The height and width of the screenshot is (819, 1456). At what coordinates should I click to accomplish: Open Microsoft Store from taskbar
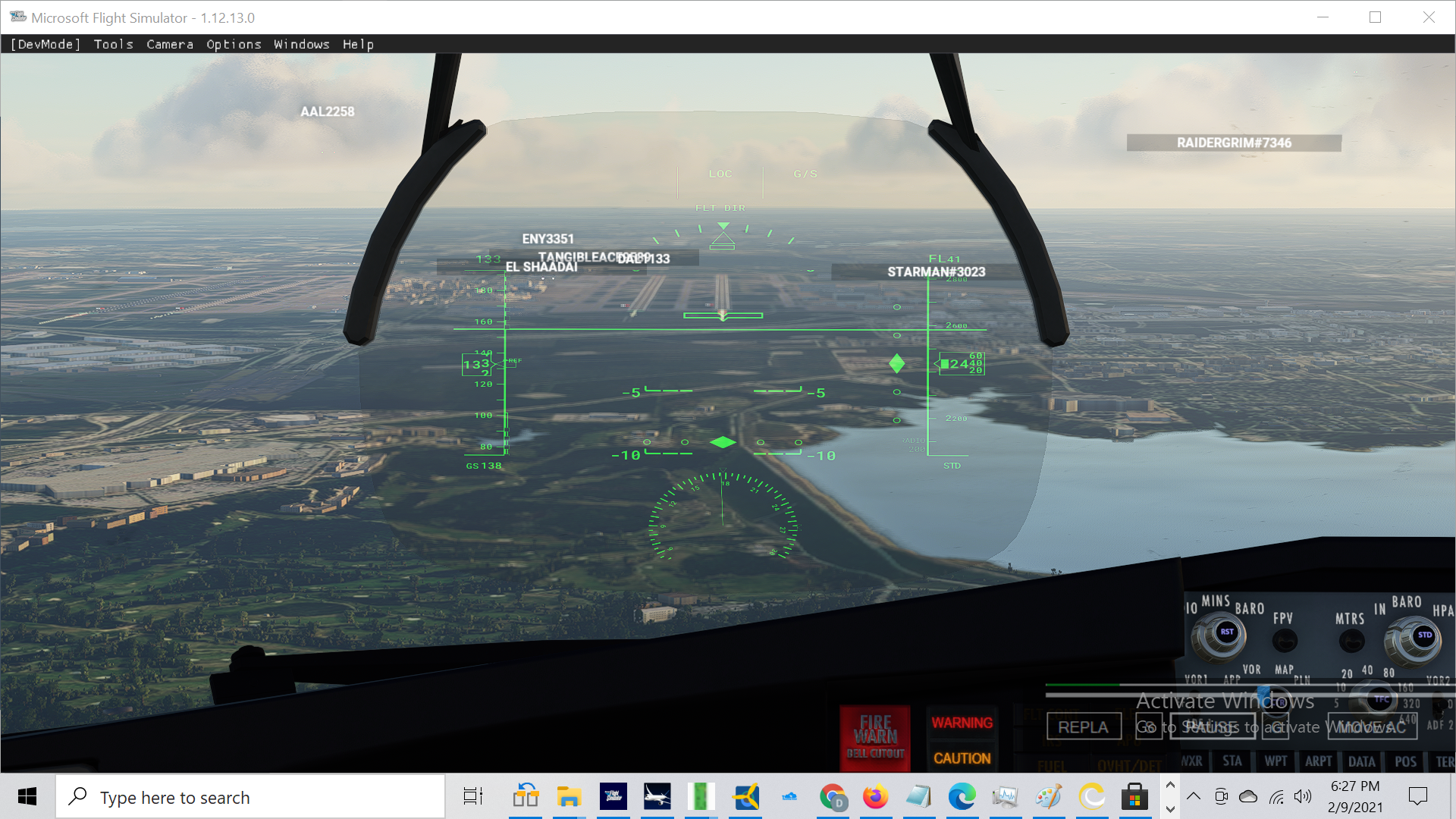click(x=1134, y=796)
